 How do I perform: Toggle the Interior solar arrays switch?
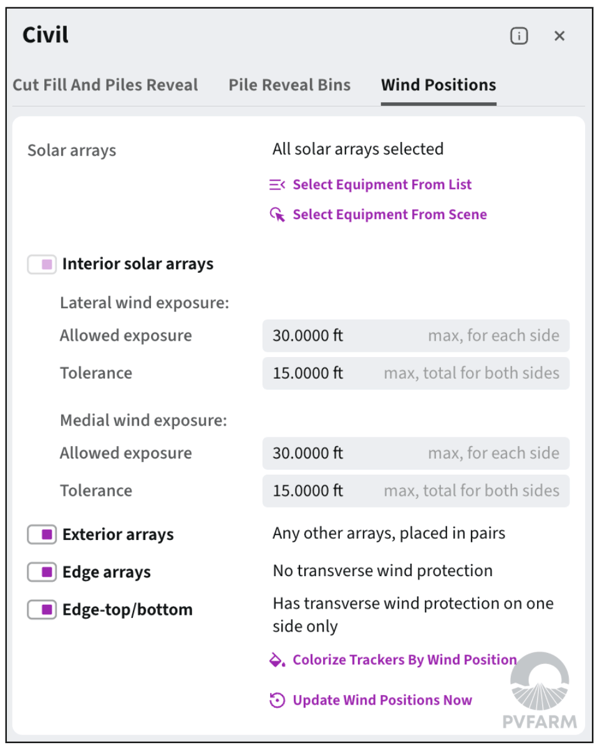(42, 265)
